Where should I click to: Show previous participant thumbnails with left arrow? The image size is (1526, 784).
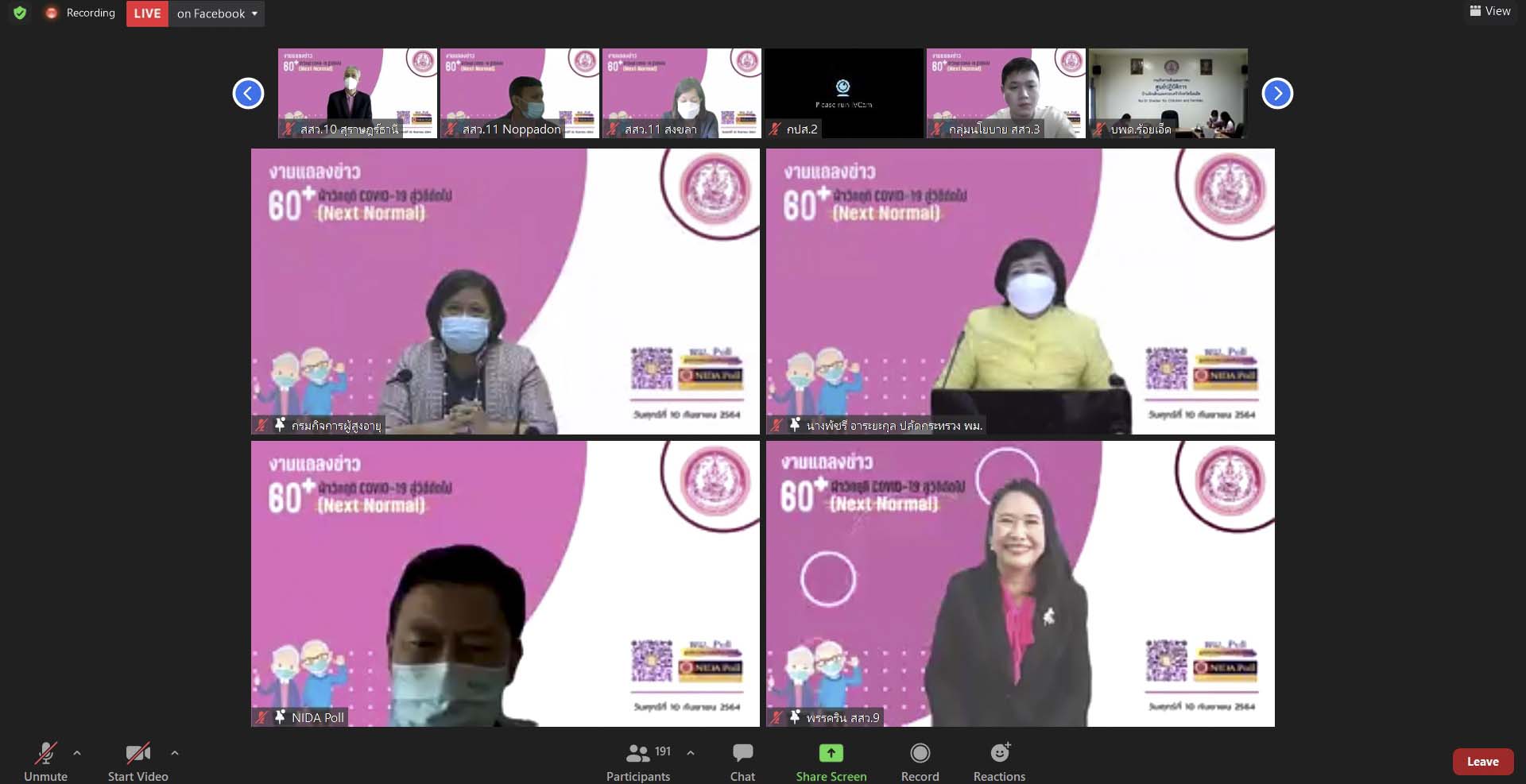tap(248, 93)
